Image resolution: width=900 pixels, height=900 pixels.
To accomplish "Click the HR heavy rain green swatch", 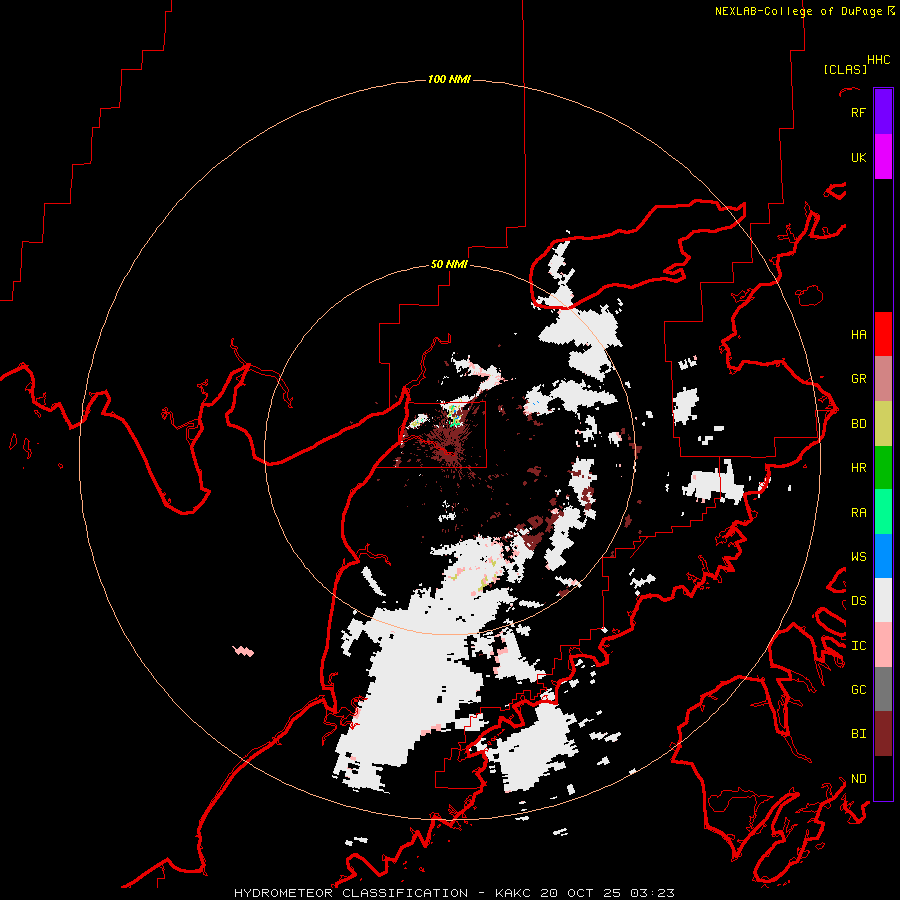I will coord(883,468).
